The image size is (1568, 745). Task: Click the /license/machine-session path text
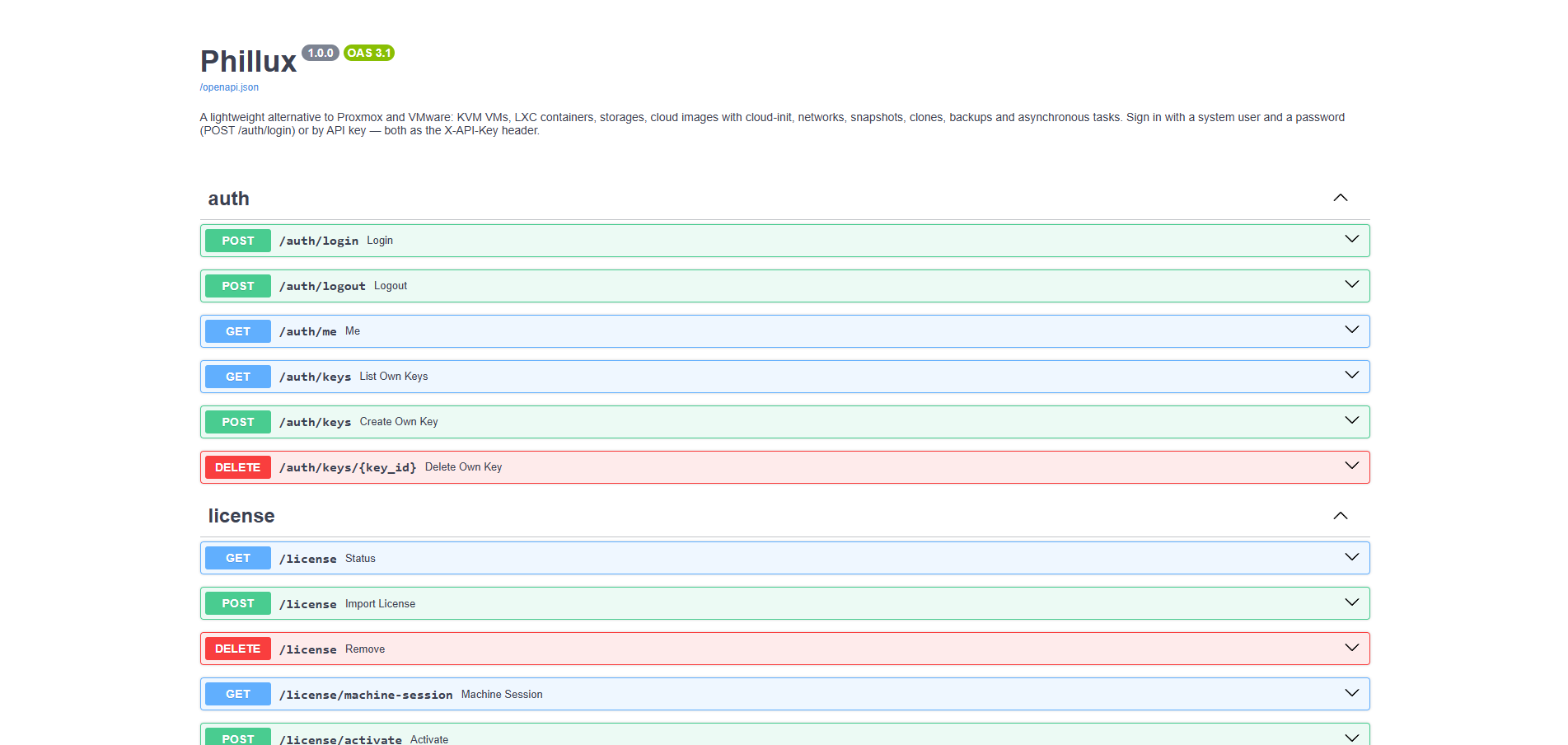366,695
